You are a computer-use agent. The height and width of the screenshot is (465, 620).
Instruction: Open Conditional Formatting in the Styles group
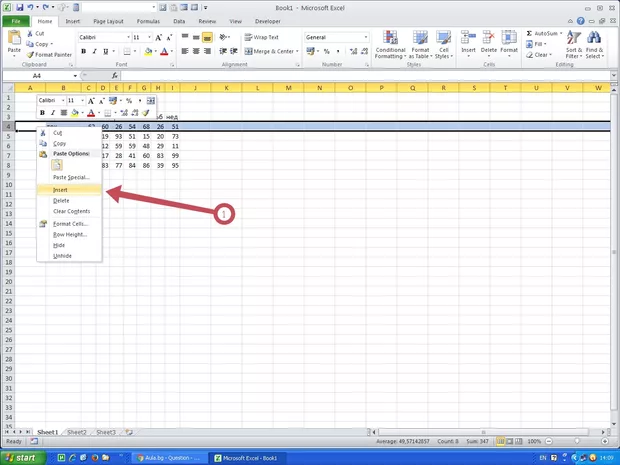(x=390, y=45)
